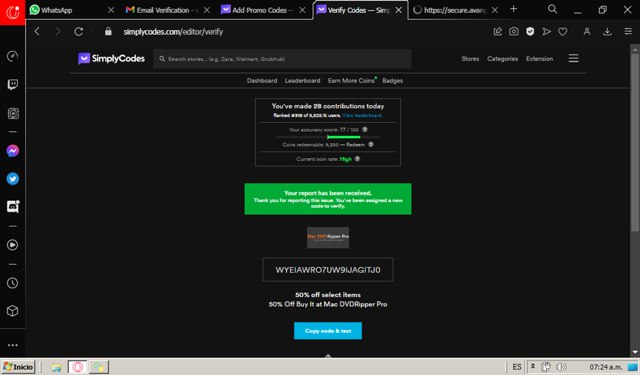Open the Stores link

470,59
